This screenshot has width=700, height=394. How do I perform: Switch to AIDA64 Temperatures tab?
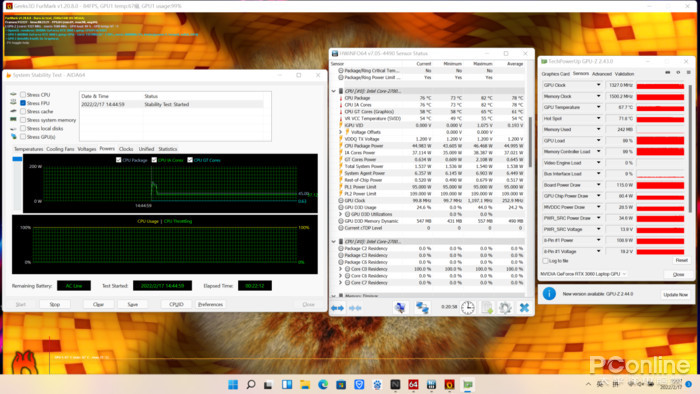click(x=29, y=149)
